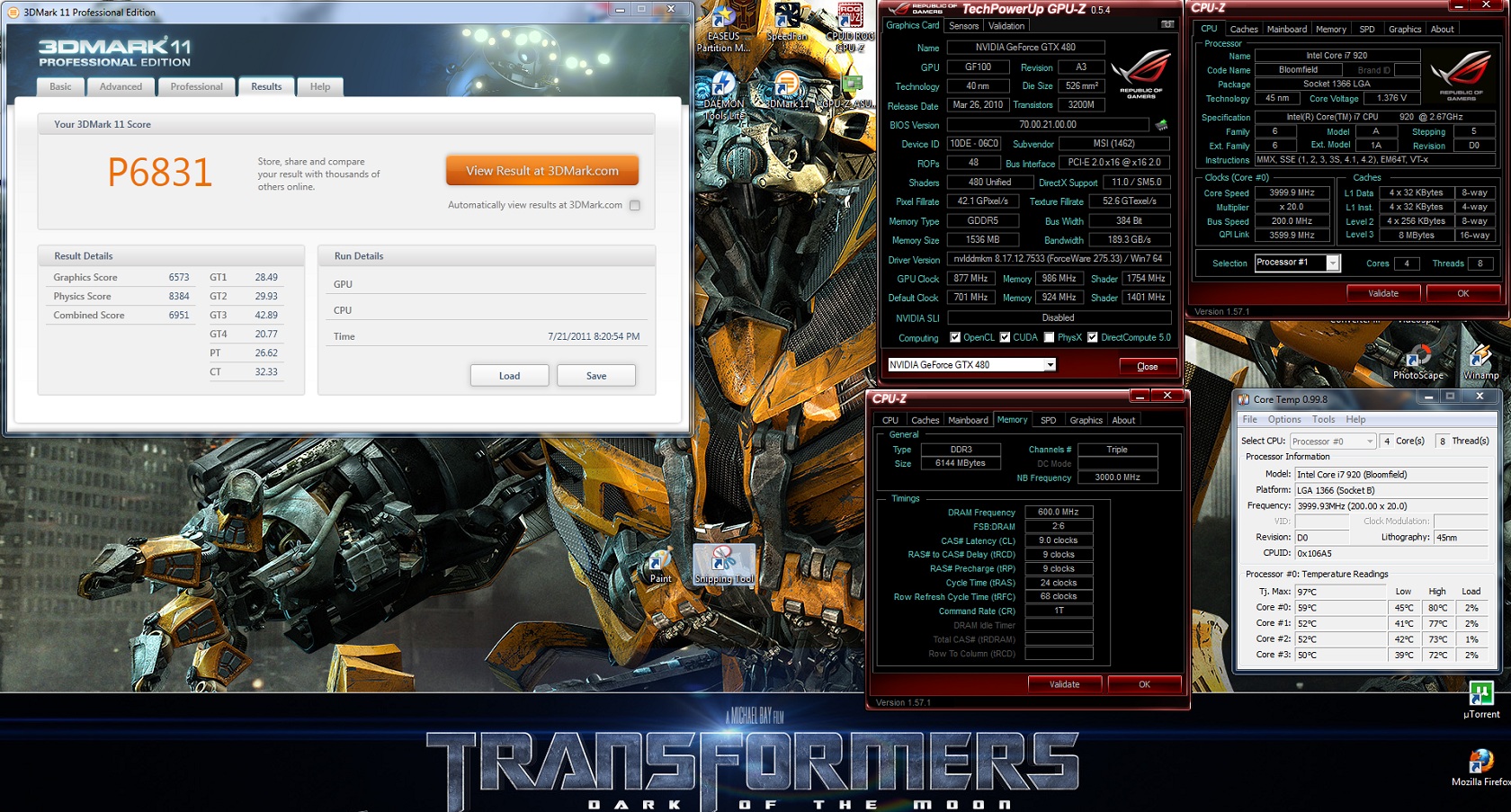Select the 3DMark 11 desktop shortcut
Screen dimensions: 1511x812
tap(787, 90)
